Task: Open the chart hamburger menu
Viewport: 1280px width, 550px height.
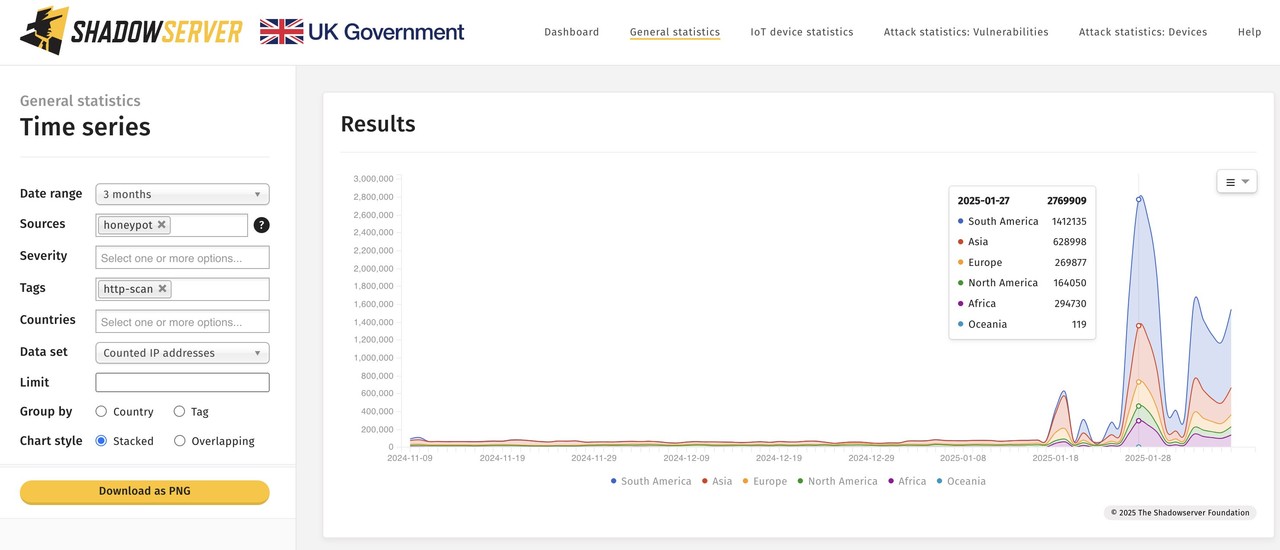Action: 1236,182
